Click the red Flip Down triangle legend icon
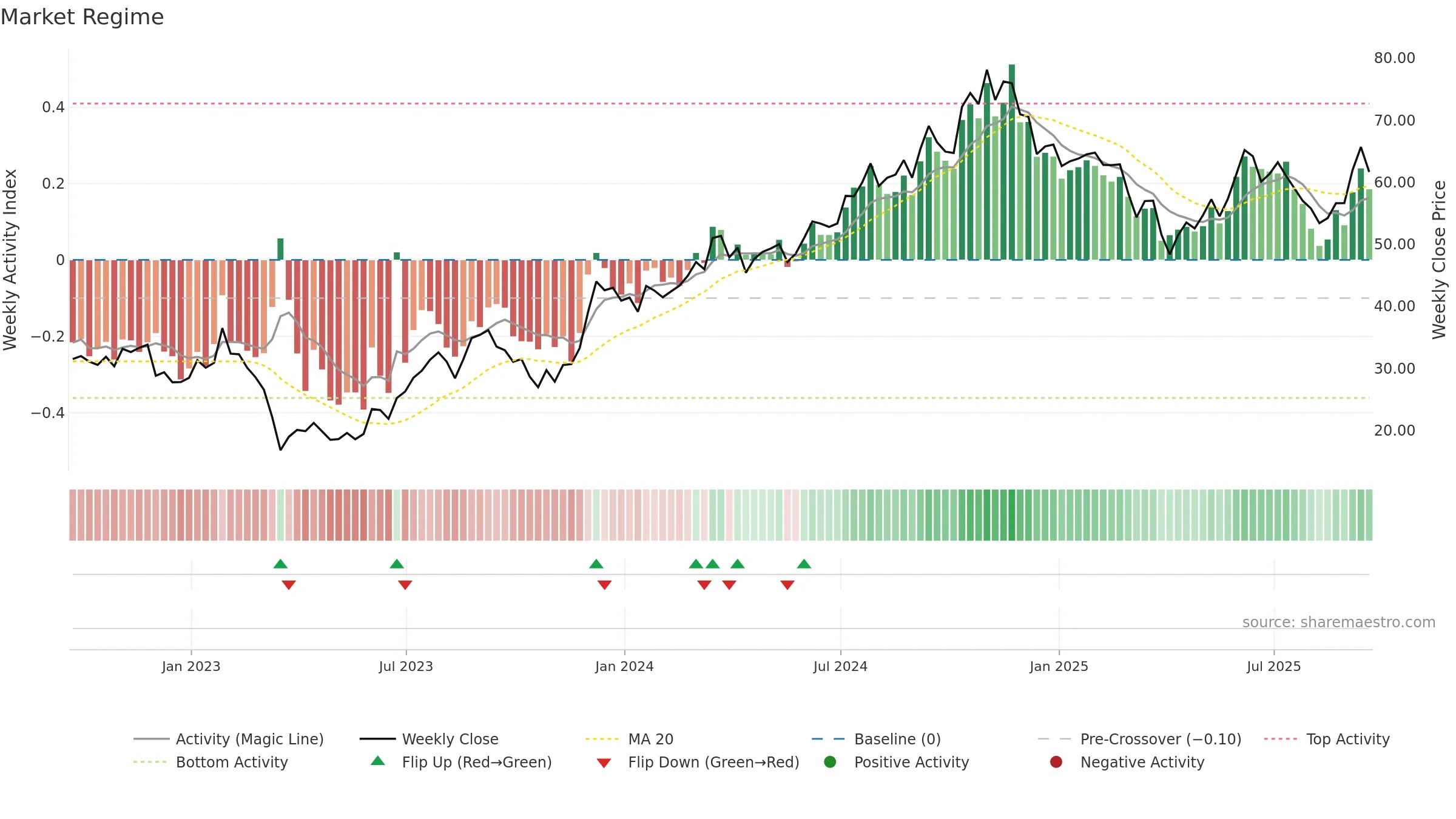1456x819 pixels. point(604,763)
